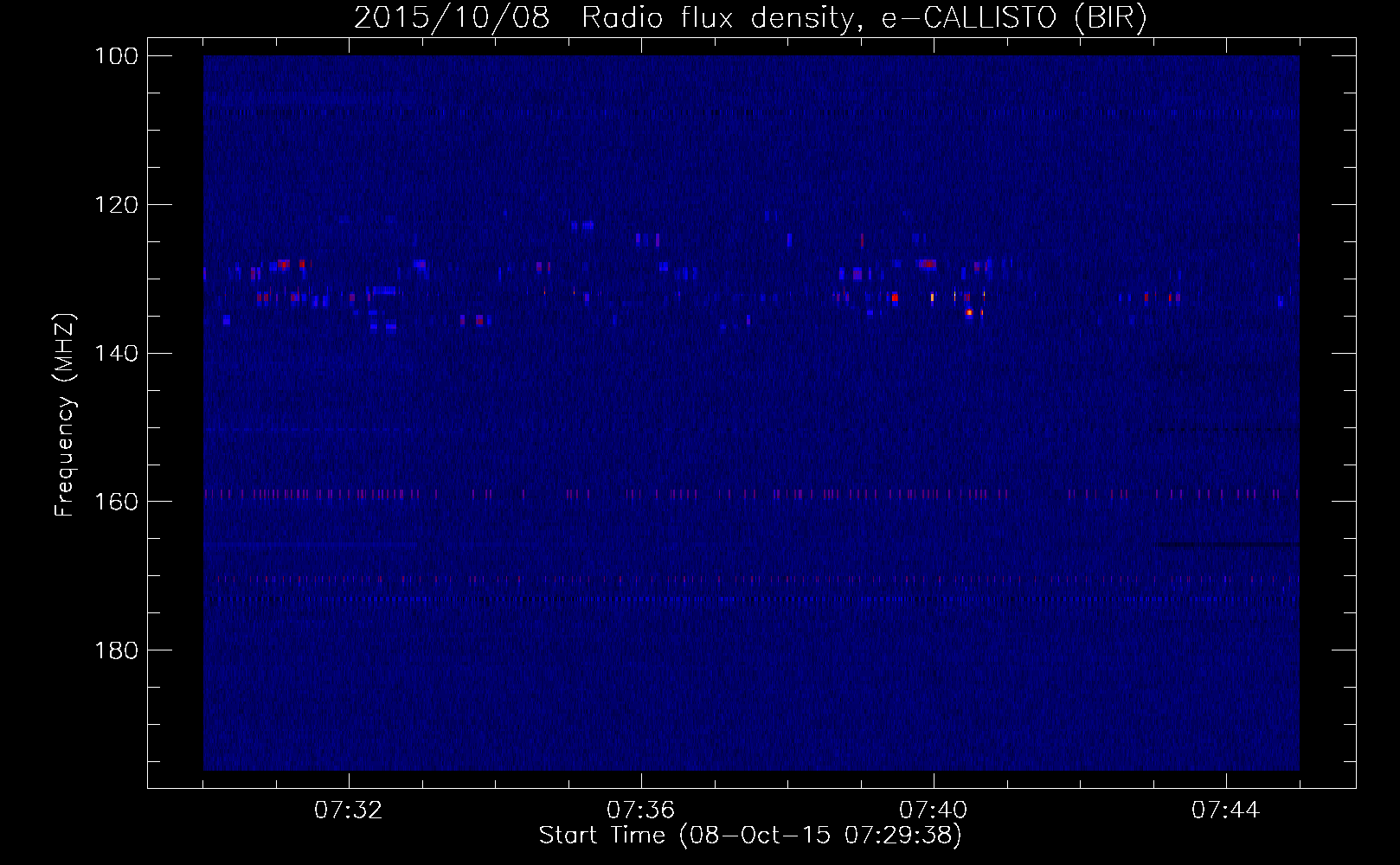This screenshot has width=1400, height=865.
Task: Select the 180 frequency tick label
Action: (x=115, y=650)
